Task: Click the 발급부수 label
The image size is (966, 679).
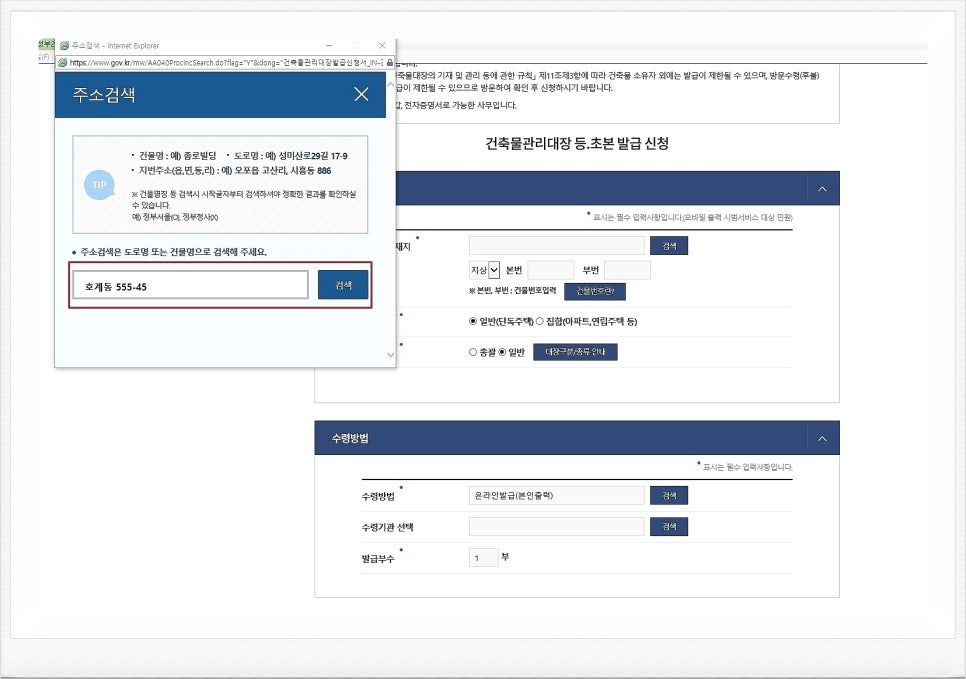Action: coord(378,559)
